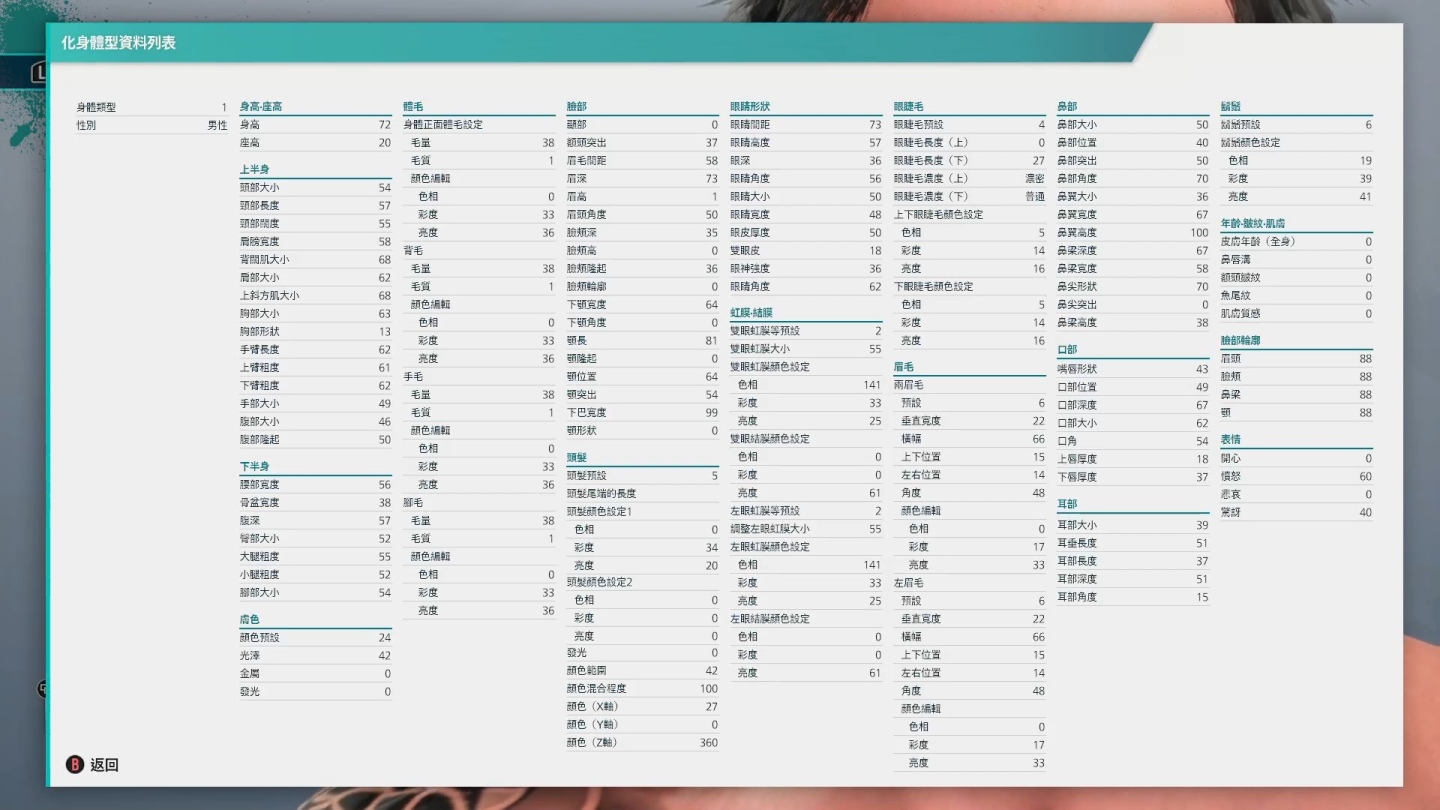Click the 化身體型資料列表 title bar
Viewport: 1440px width, 810px height.
118,43
